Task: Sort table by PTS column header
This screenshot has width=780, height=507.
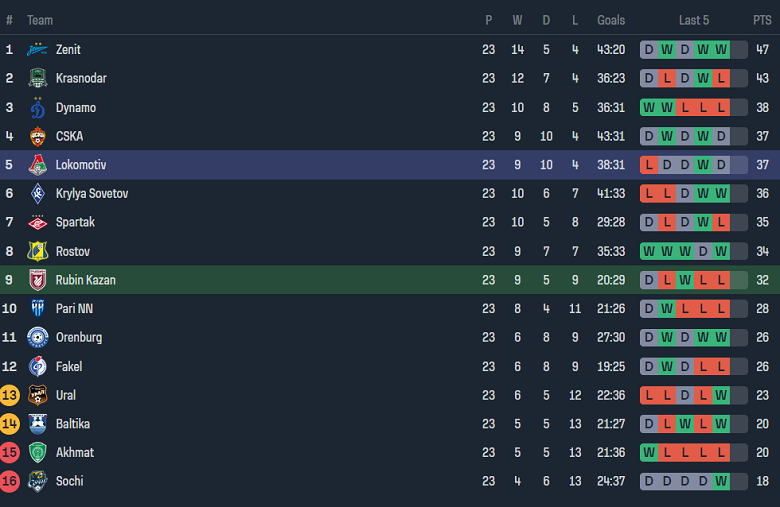Action: [762, 20]
